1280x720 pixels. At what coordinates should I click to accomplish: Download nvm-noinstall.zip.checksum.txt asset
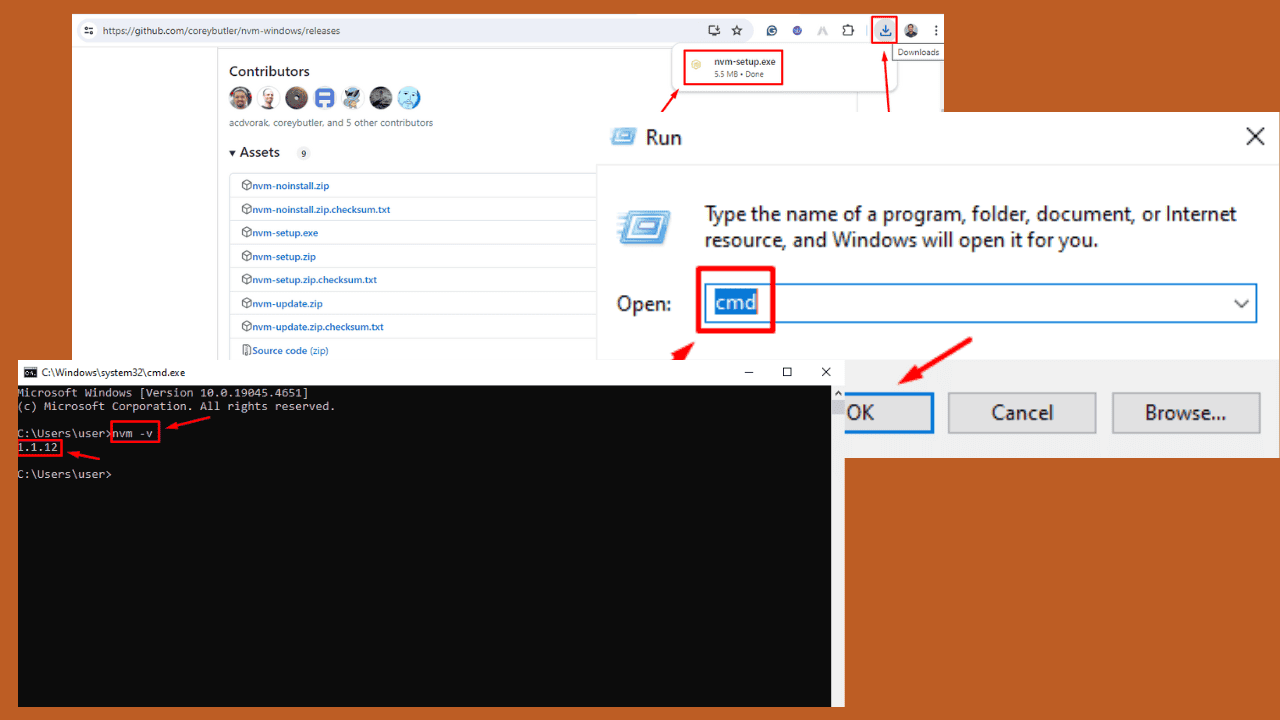tap(321, 210)
